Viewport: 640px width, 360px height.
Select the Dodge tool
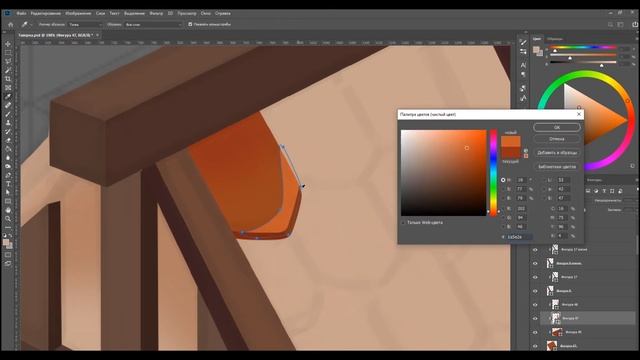tap(8, 167)
